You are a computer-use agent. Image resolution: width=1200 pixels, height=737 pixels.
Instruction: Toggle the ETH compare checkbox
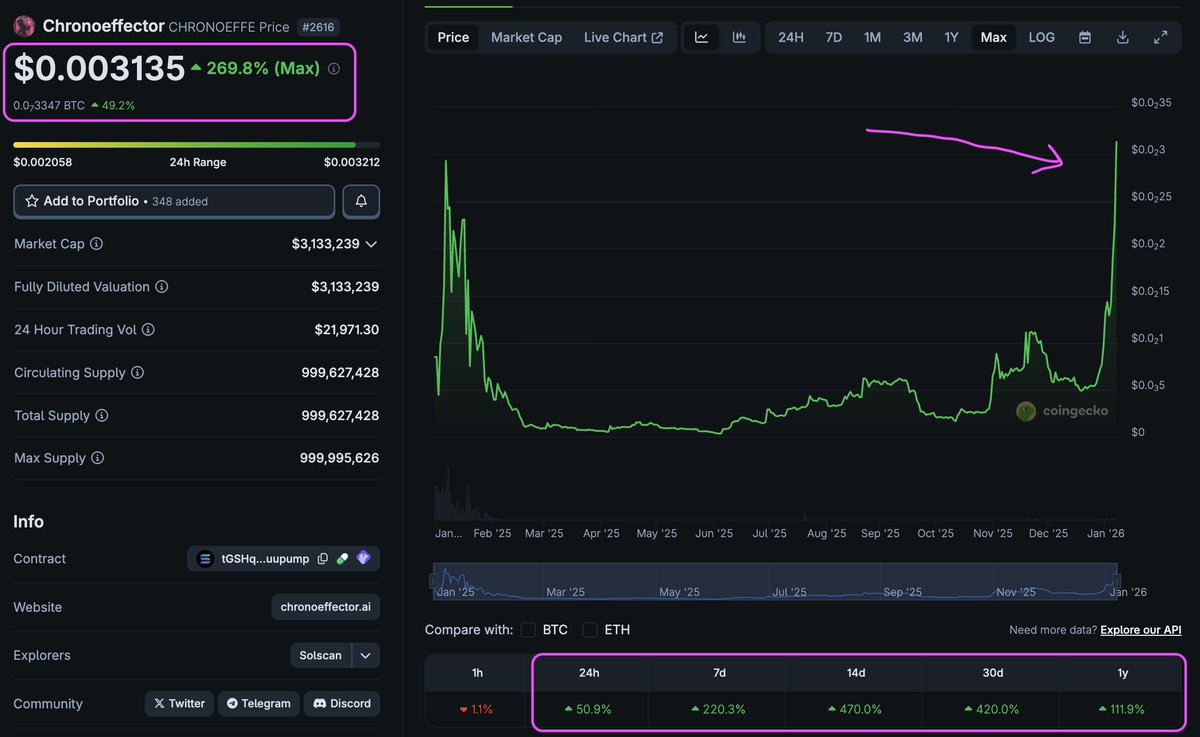pos(590,630)
